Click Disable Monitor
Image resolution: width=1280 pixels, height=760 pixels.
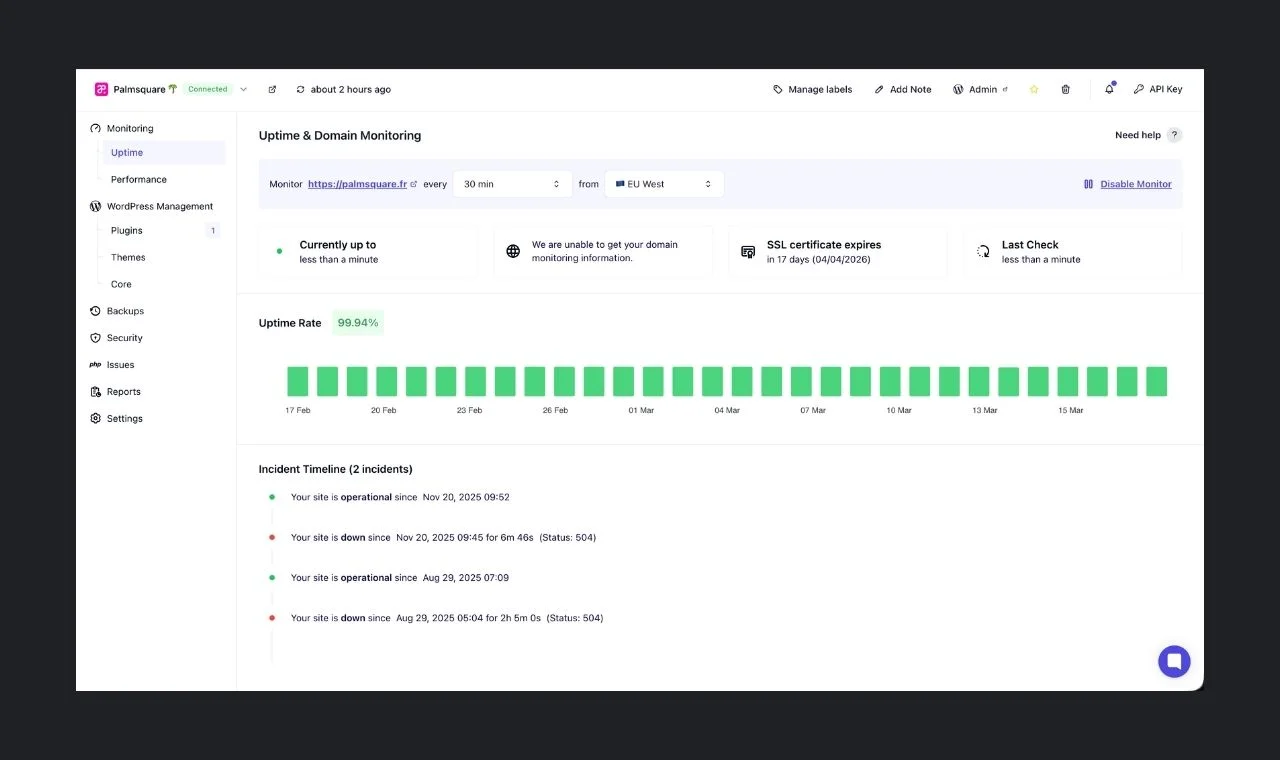tap(1135, 184)
